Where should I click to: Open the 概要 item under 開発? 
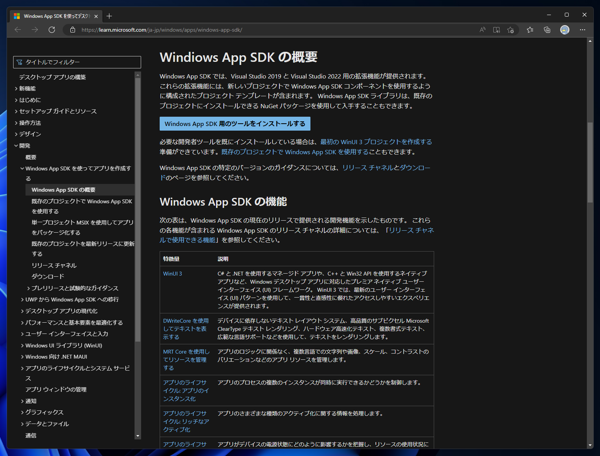(31, 157)
